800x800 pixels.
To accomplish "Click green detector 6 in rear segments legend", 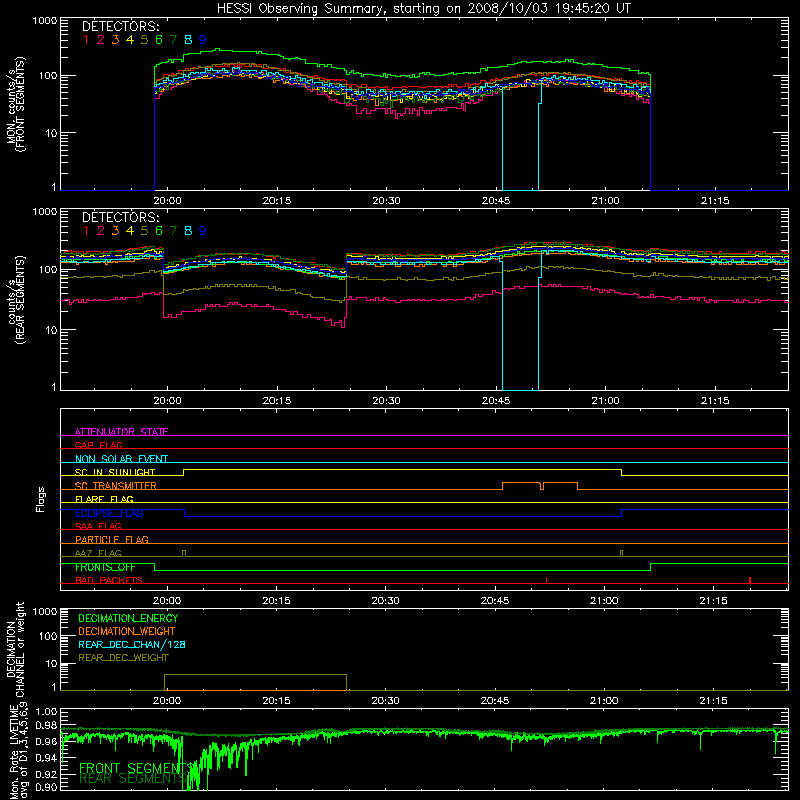I will click(x=159, y=231).
